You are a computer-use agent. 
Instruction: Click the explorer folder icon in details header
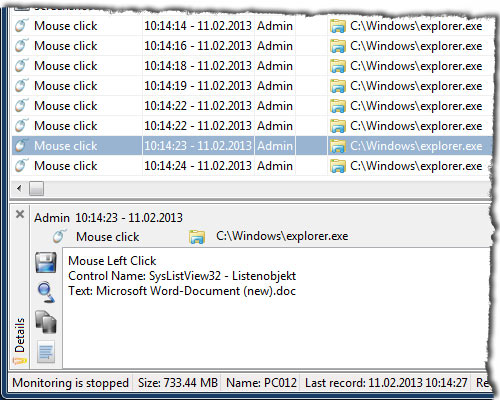197,237
